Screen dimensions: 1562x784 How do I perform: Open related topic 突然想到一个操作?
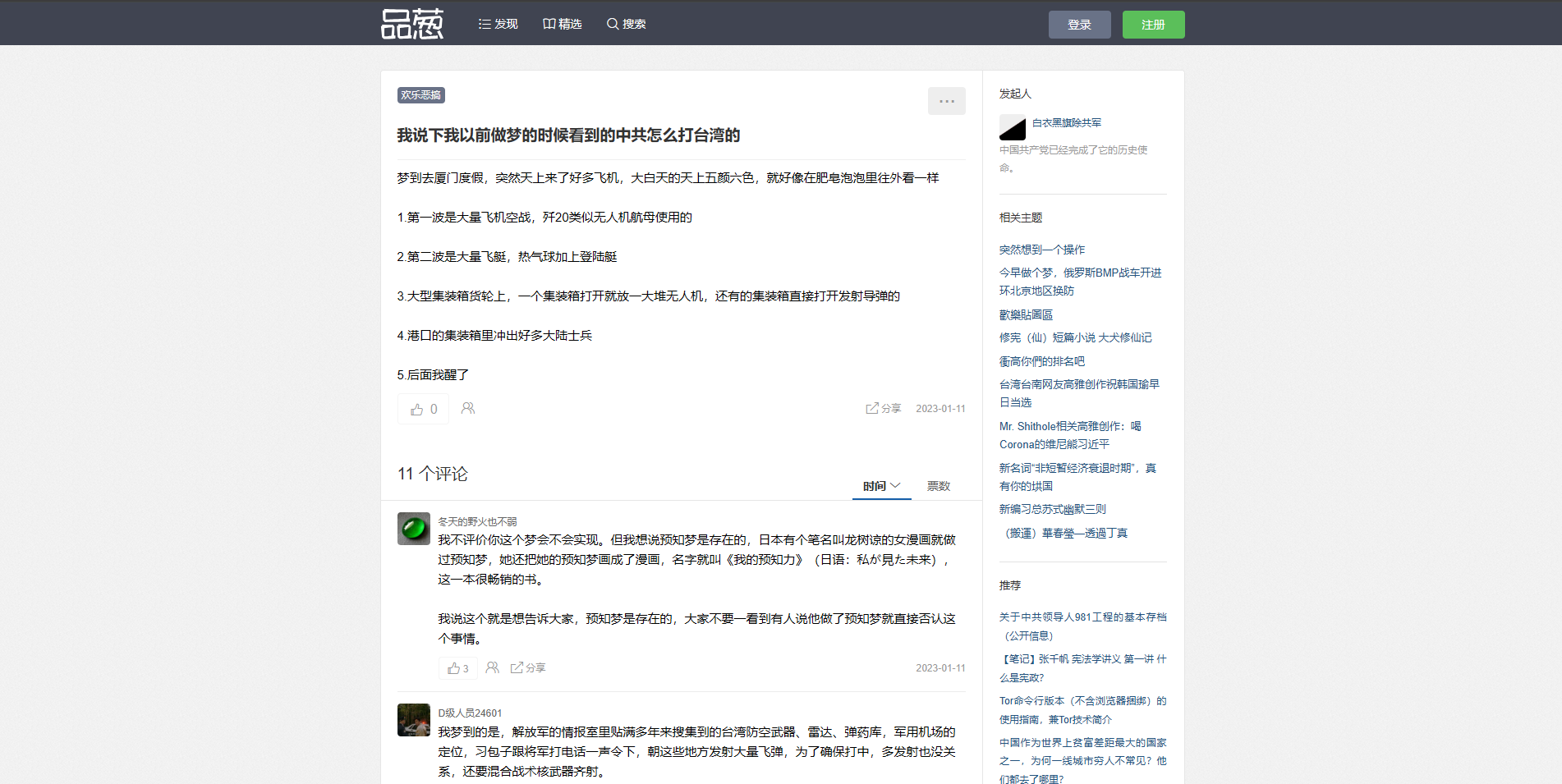[x=1041, y=250]
